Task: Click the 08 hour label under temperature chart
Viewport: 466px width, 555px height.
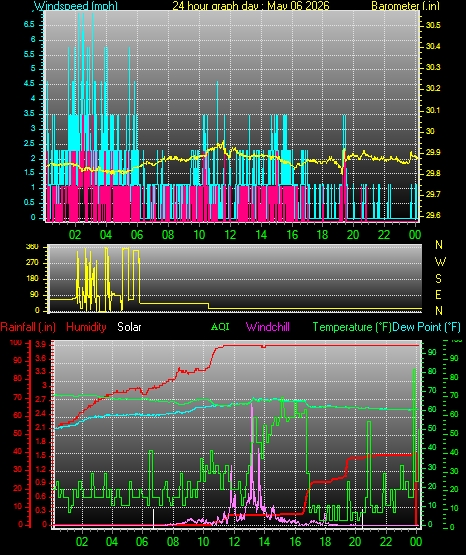Action: [x=173, y=542]
